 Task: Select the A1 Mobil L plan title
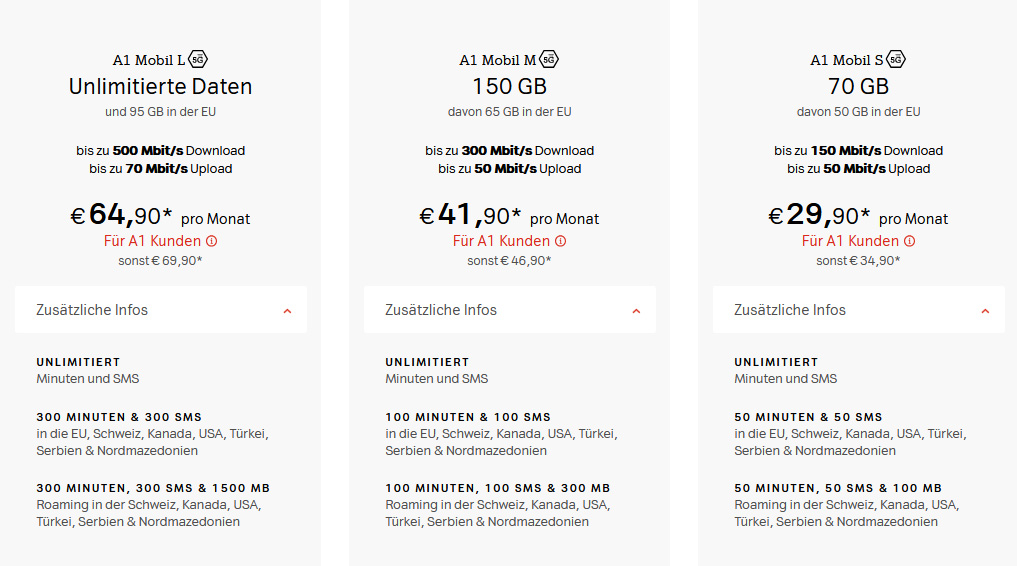coord(149,60)
